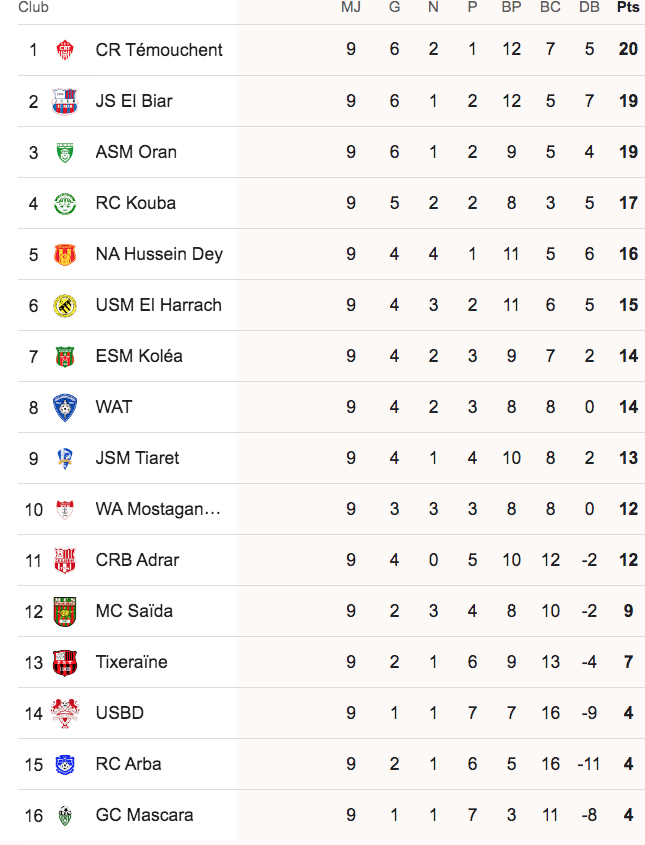Screen dimensions: 645x845
Task: Click the USBD red lions emblem
Action: tap(65, 713)
